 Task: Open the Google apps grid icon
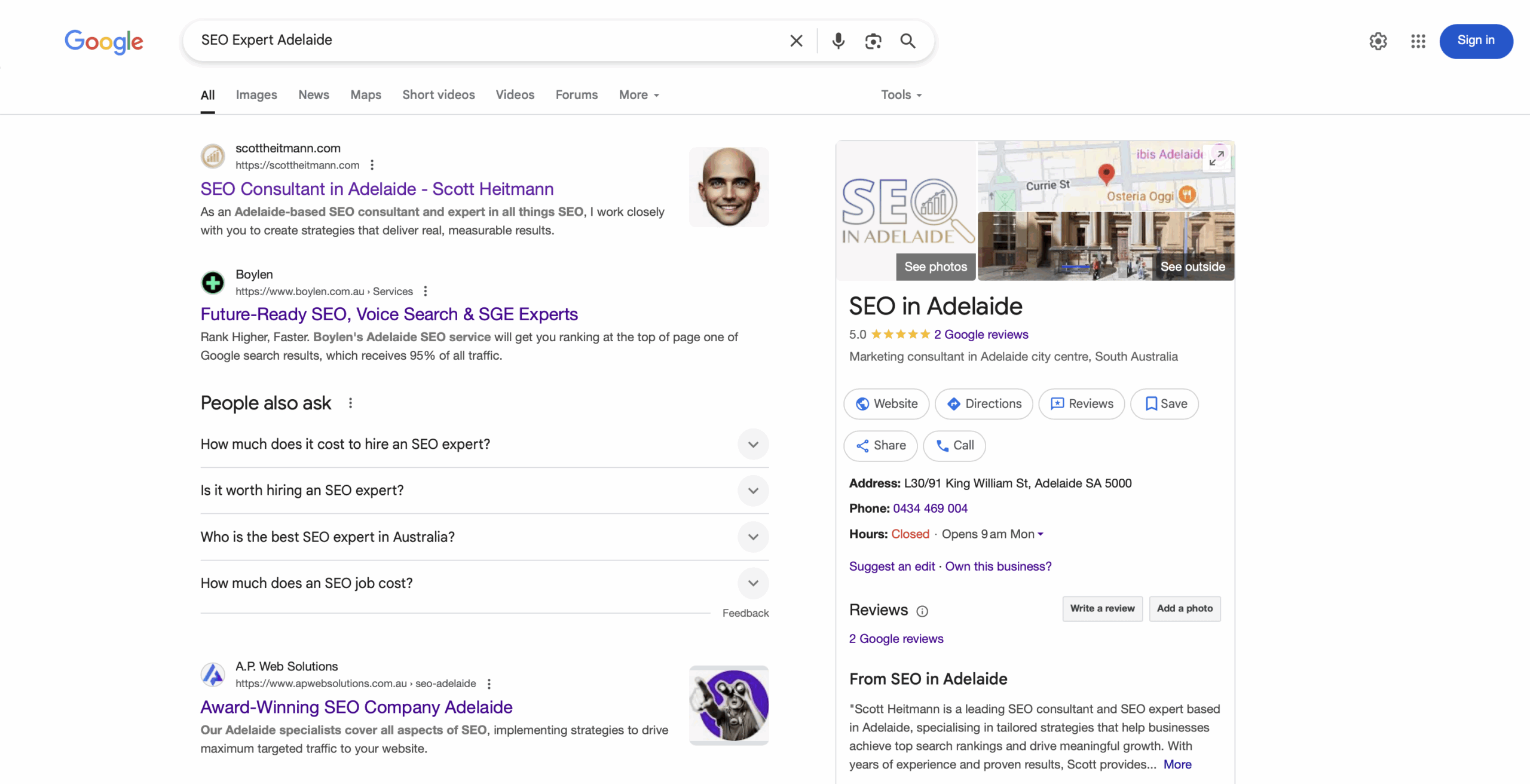pyautogui.click(x=1418, y=41)
